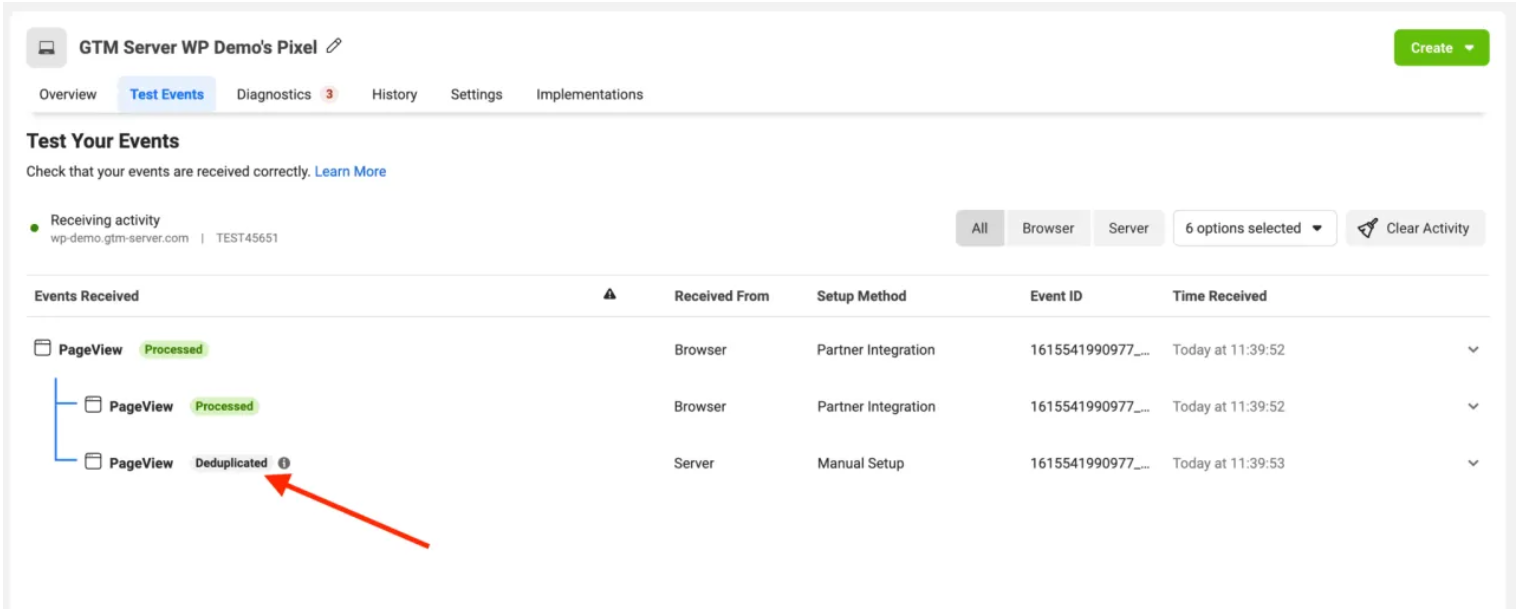Click browser icon of top-level PageView event
The height and width of the screenshot is (609, 1516).
42,348
